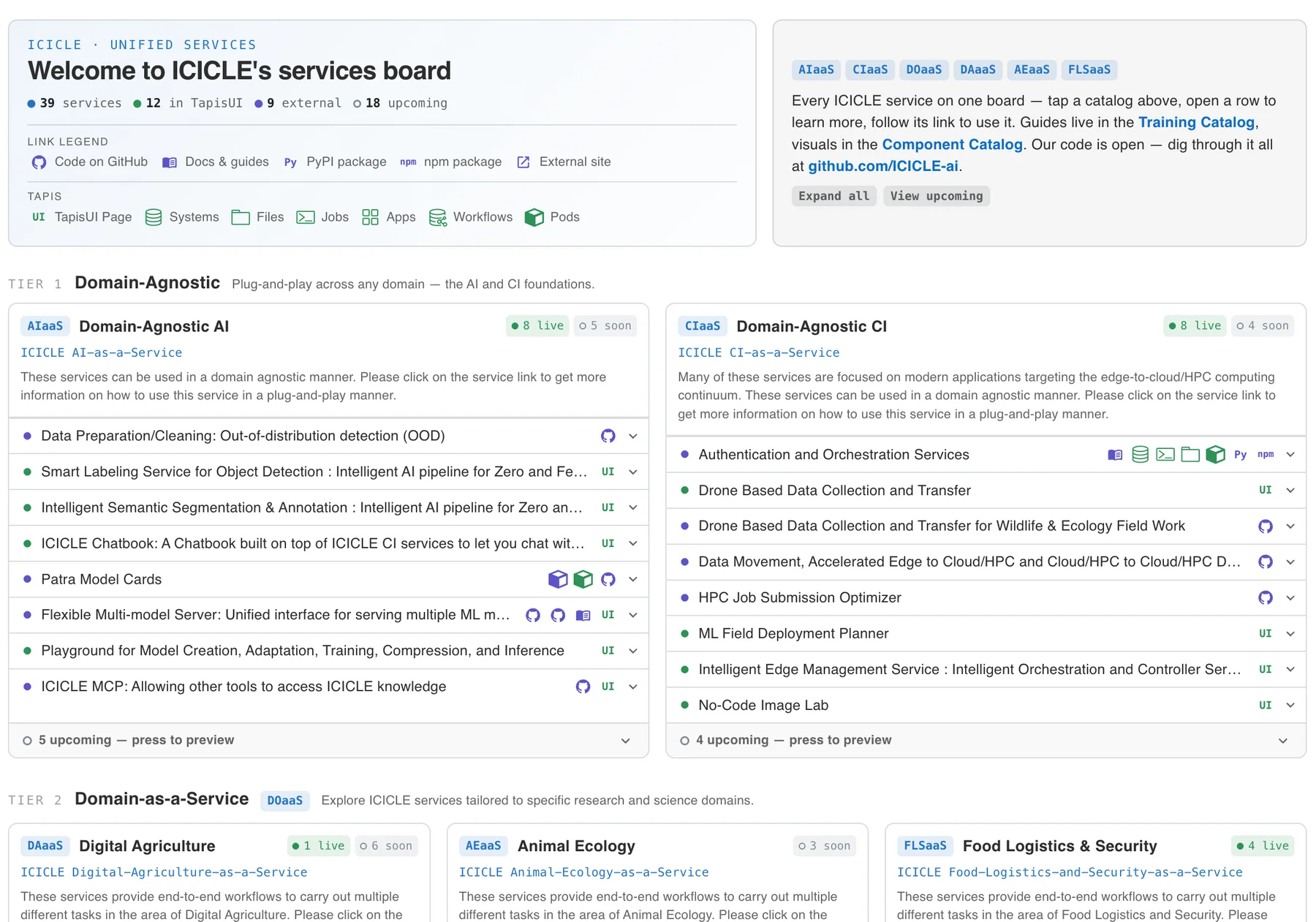Open ICICLE Animal-Ecology-as-a-Service link
Viewport: 1316px width, 922px height.
pyautogui.click(x=584, y=872)
